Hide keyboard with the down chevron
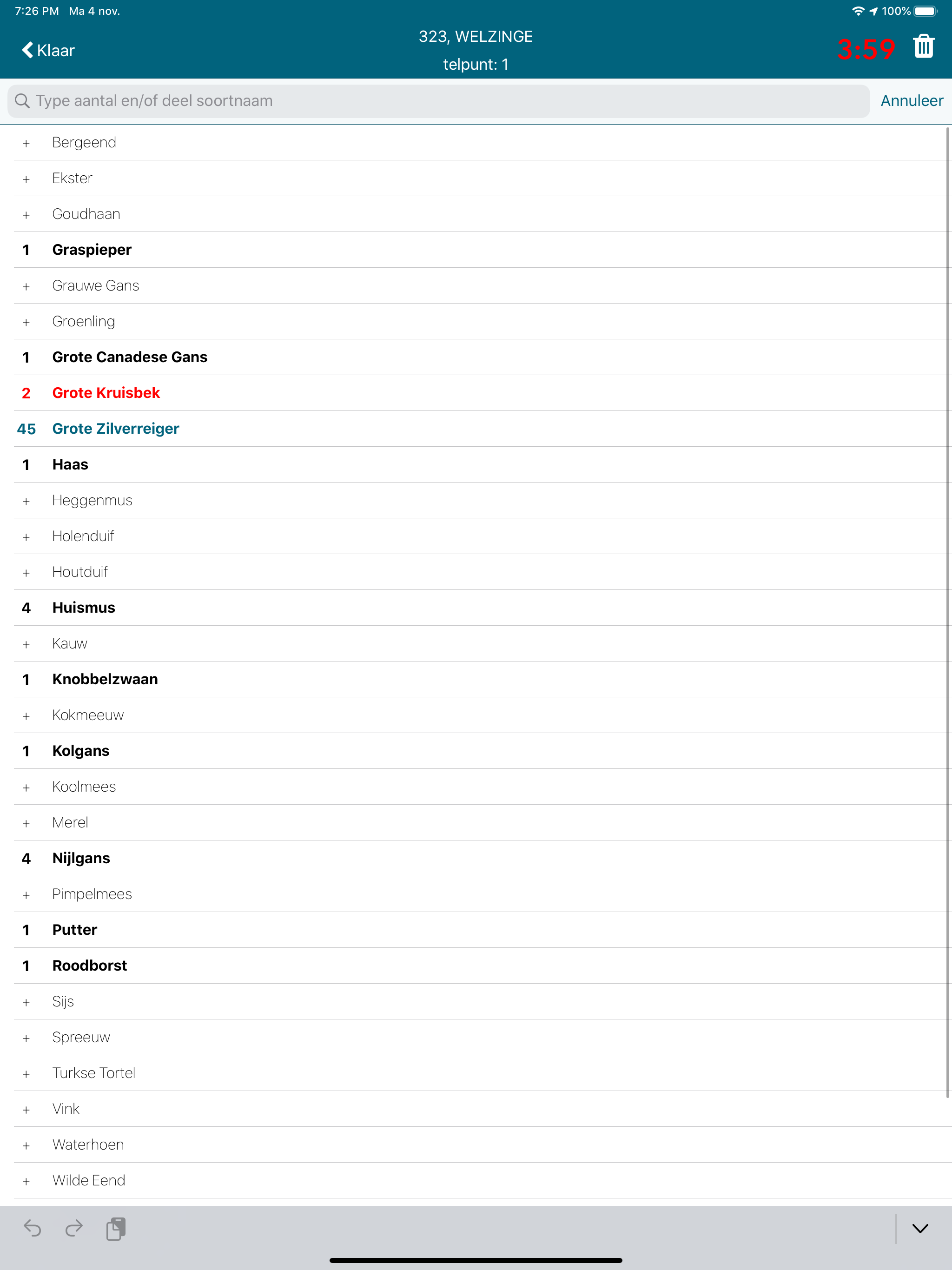 click(x=920, y=1229)
